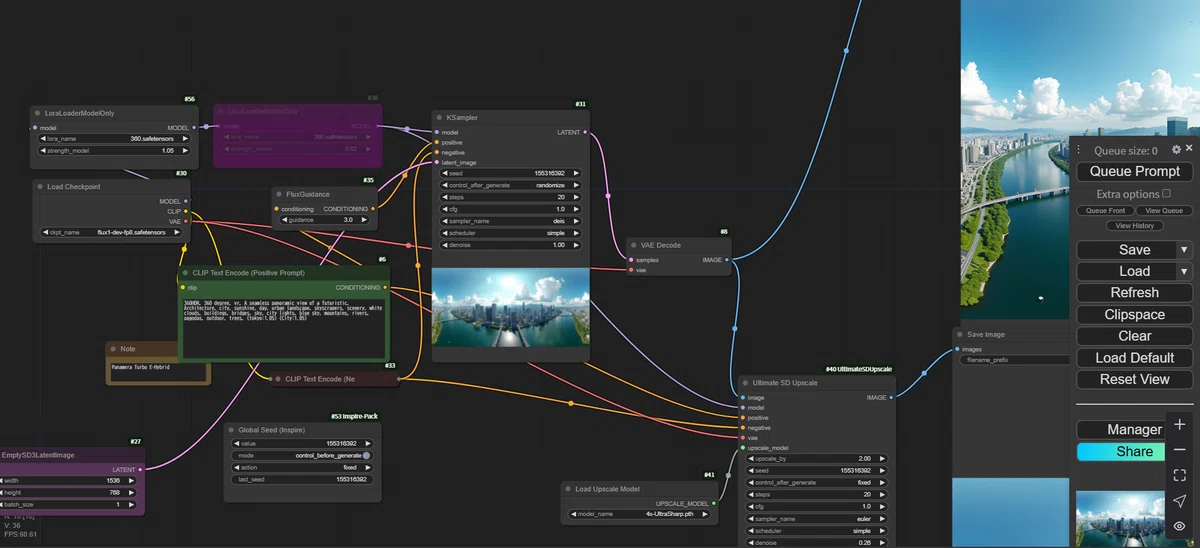The height and width of the screenshot is (548, 1200).
Task: Open the View Queue list
Action: [1163, 211]
